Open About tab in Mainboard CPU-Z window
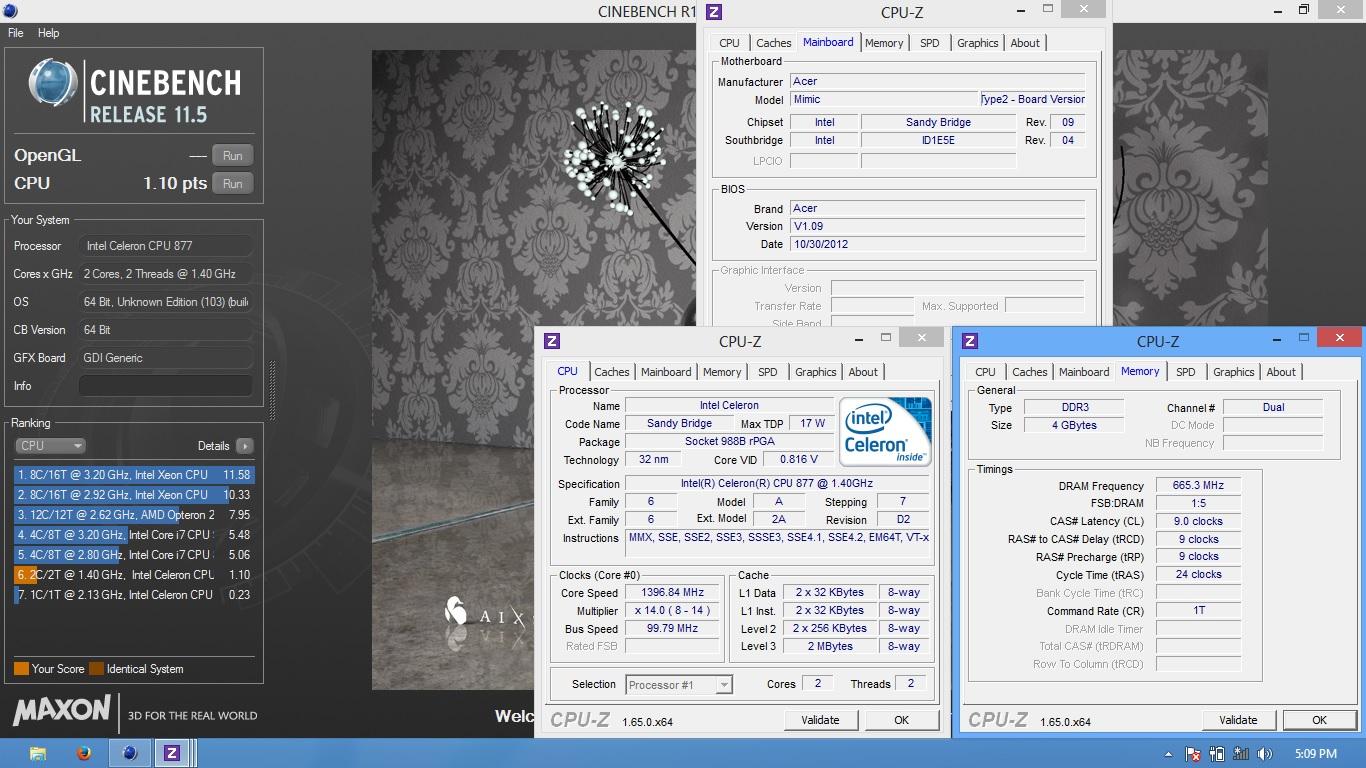1366x768 pixels. point(1025,43)
